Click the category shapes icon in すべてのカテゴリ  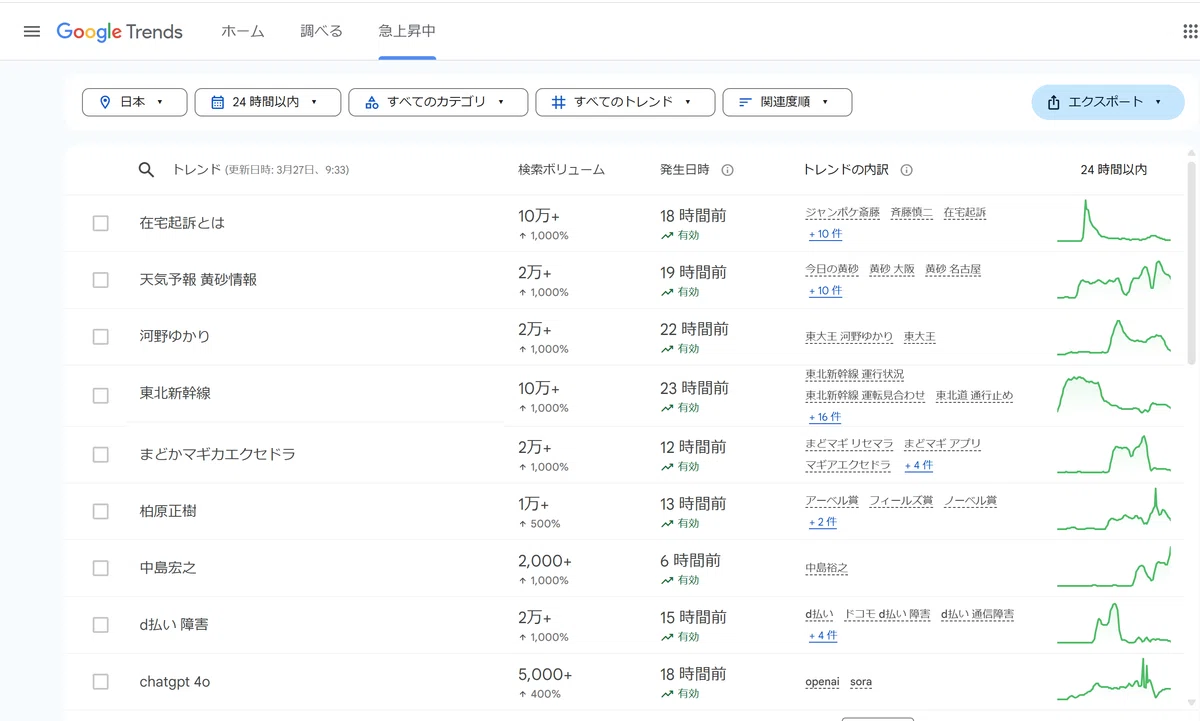pos(372,102)
